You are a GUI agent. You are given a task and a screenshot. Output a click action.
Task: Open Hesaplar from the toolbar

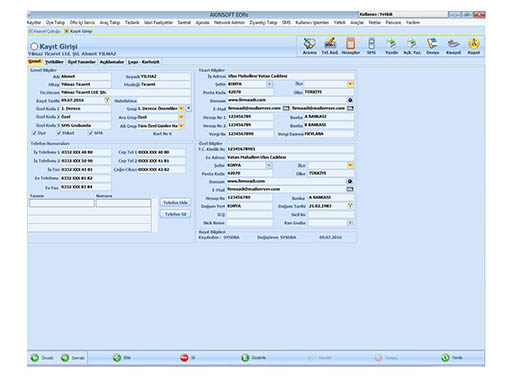click(x=350, y=44)
